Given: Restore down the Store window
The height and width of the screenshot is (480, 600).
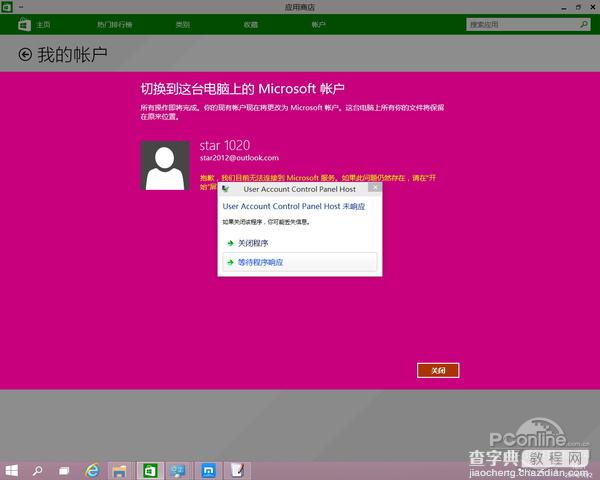Looking at the screenshot, I should click(x=578, y=7).
